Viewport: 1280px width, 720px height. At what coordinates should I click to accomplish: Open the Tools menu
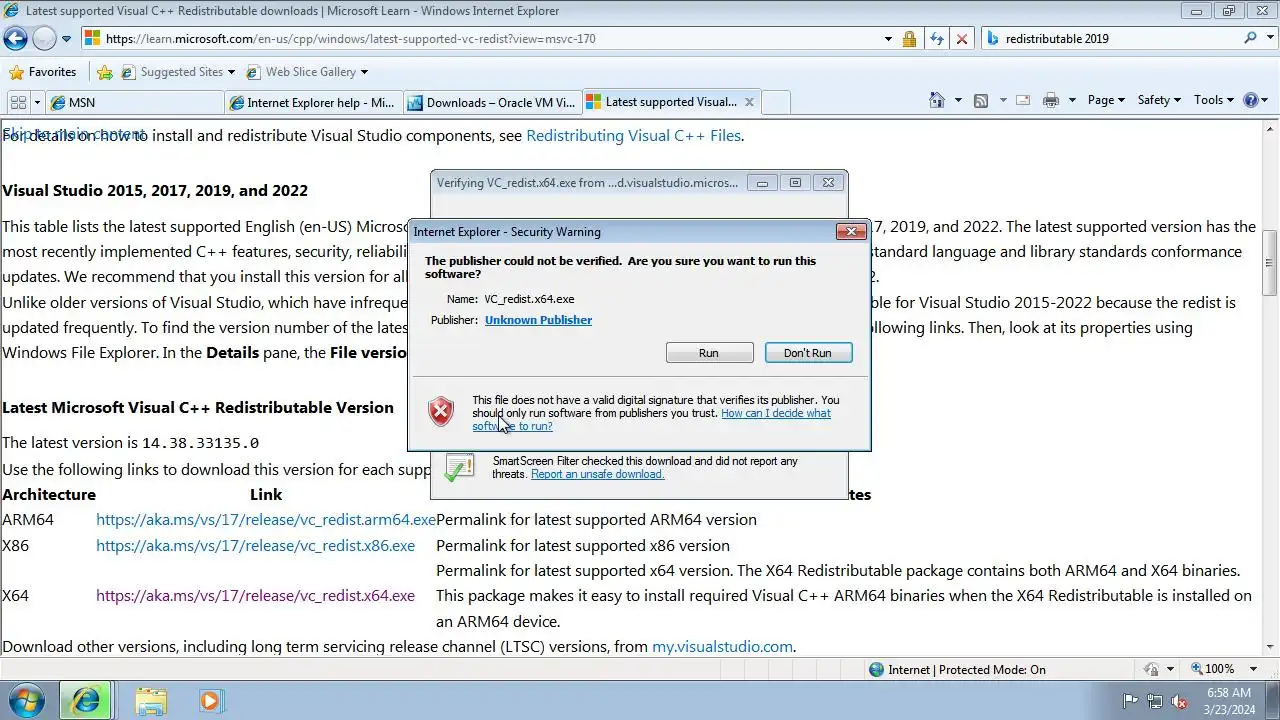pyautogui.click(x=1214, y=100)
